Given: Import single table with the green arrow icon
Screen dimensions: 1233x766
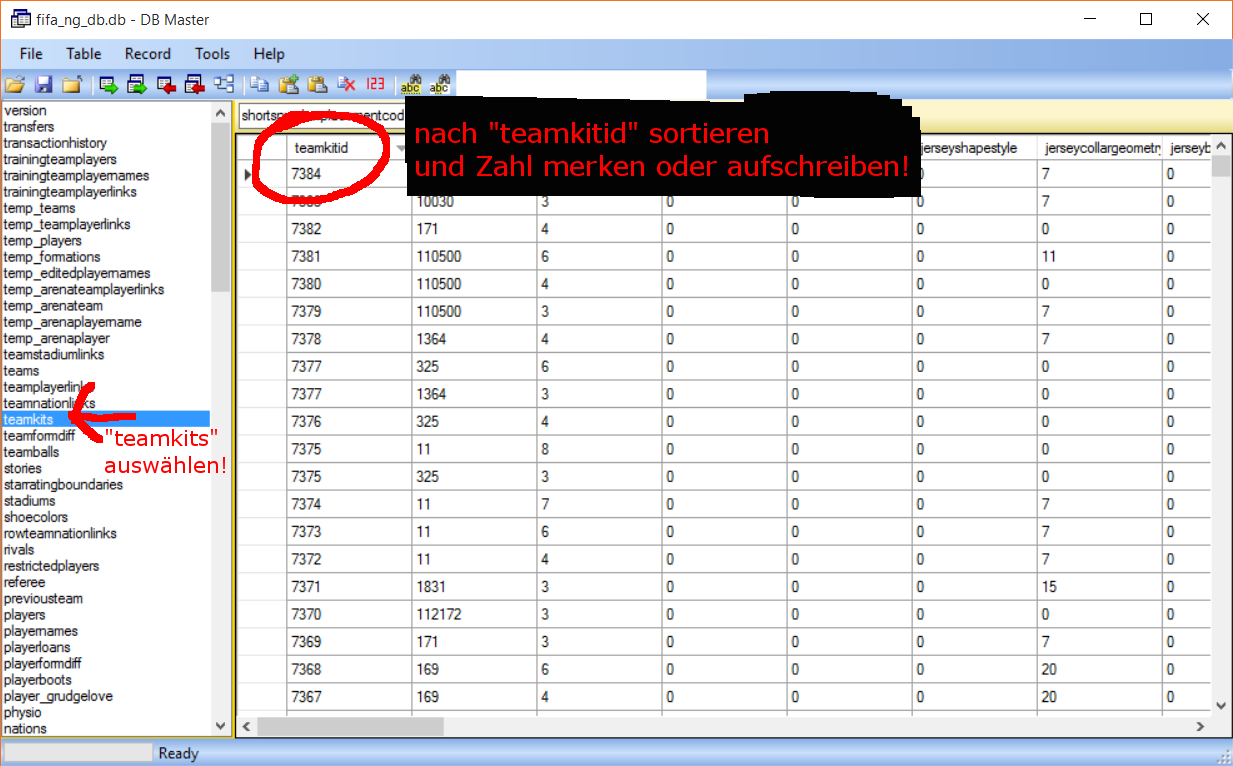Looking at the screenshot, I should click(108, 85).
